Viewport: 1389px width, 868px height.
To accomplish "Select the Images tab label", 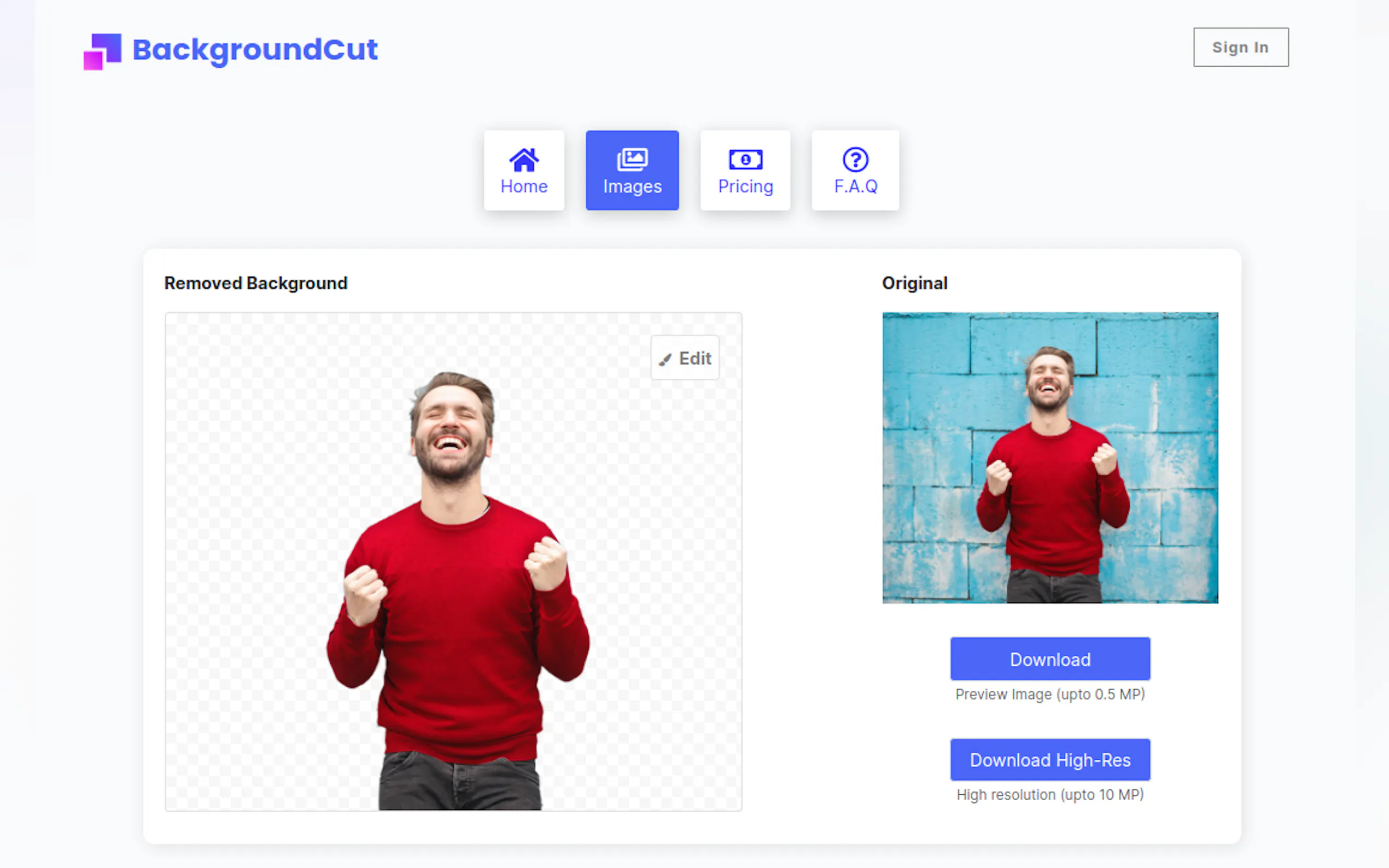I will click(x=632, y=186).
